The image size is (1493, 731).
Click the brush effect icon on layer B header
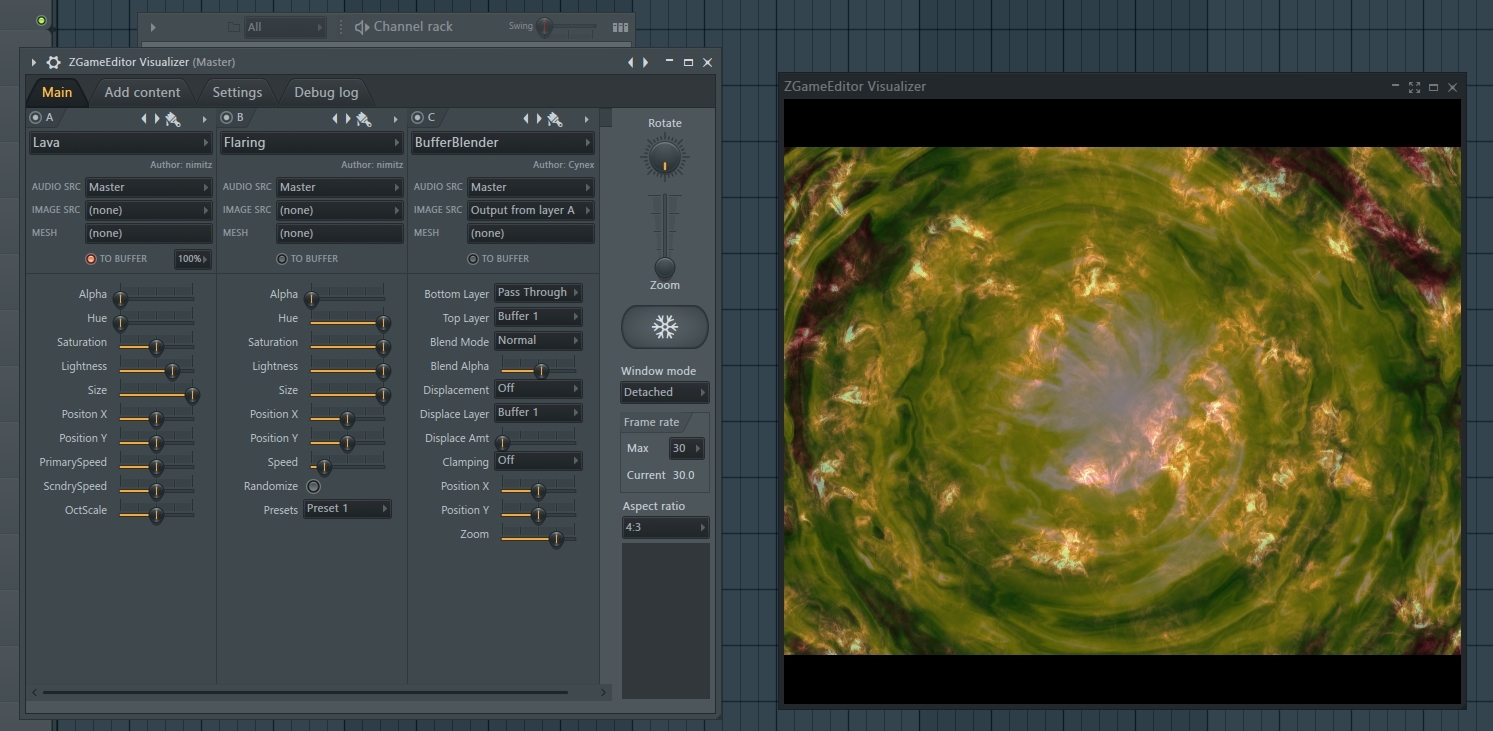(362, 117)
